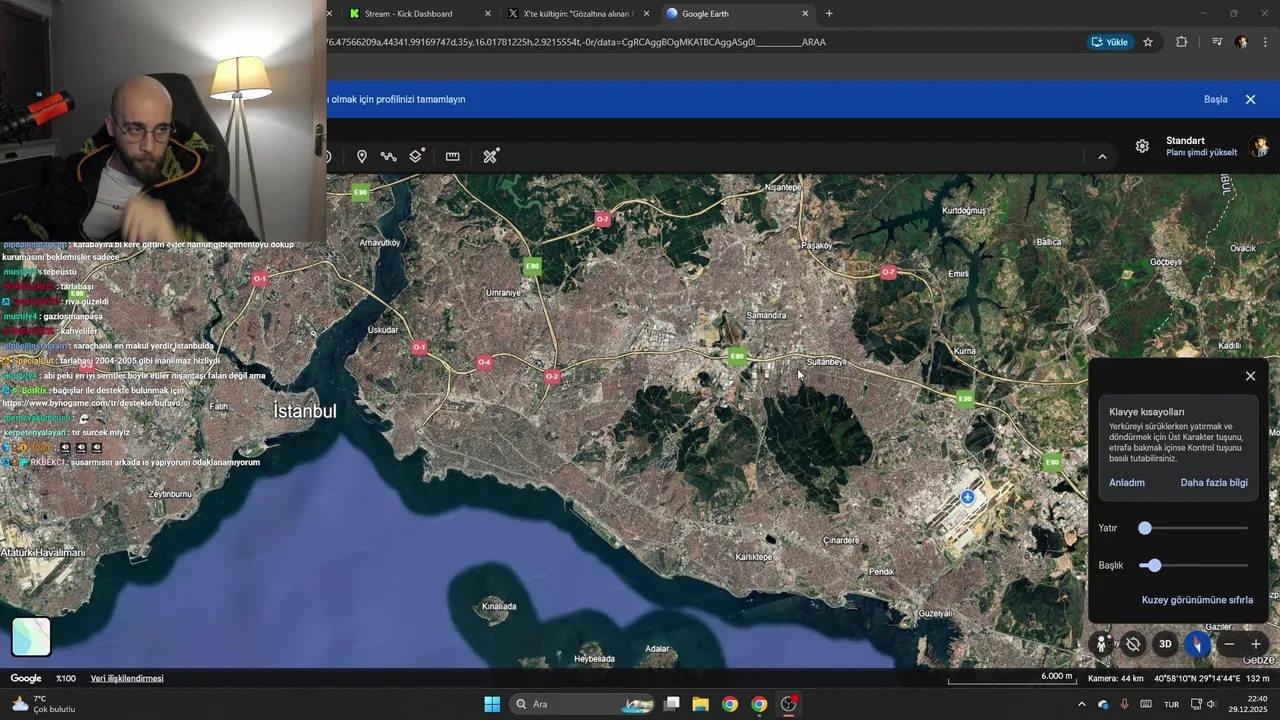Click the Yükle install app button
Image resolution: width=1280 pixels, height=720 pixels.
pos(1110,42)
